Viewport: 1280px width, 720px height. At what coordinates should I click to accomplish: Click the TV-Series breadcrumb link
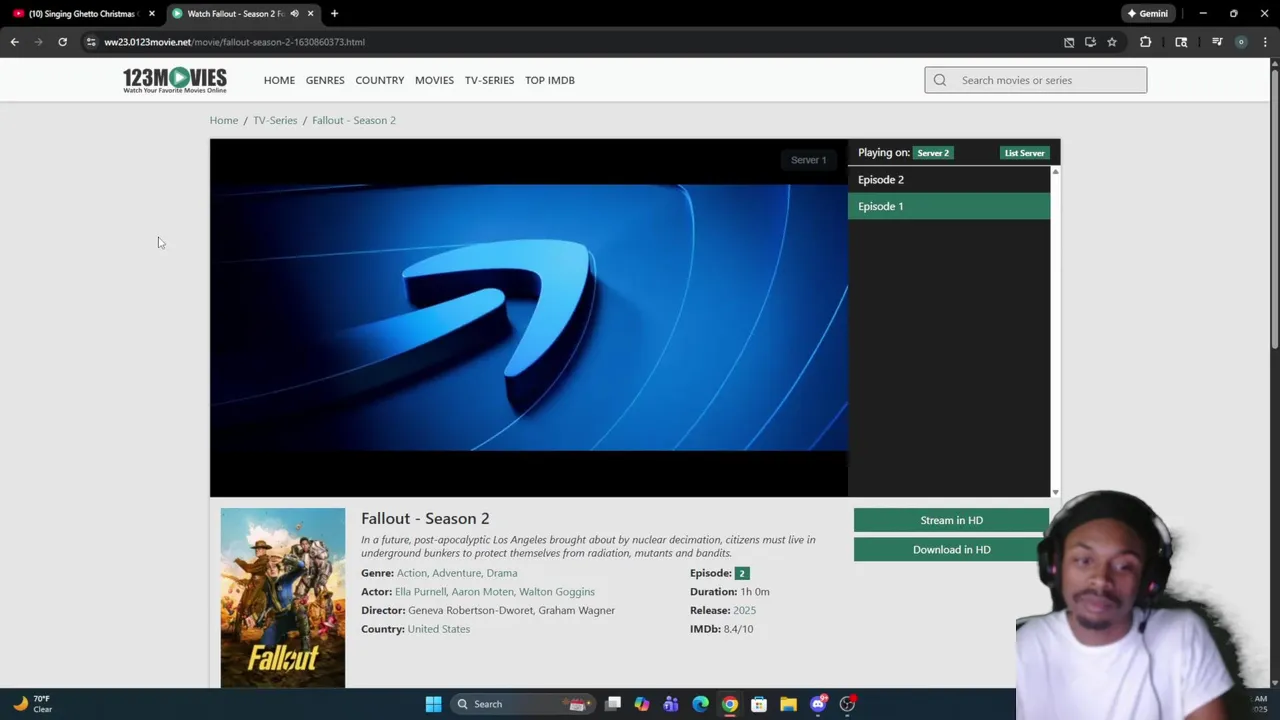pyautogui.click(x=275, y=120)
